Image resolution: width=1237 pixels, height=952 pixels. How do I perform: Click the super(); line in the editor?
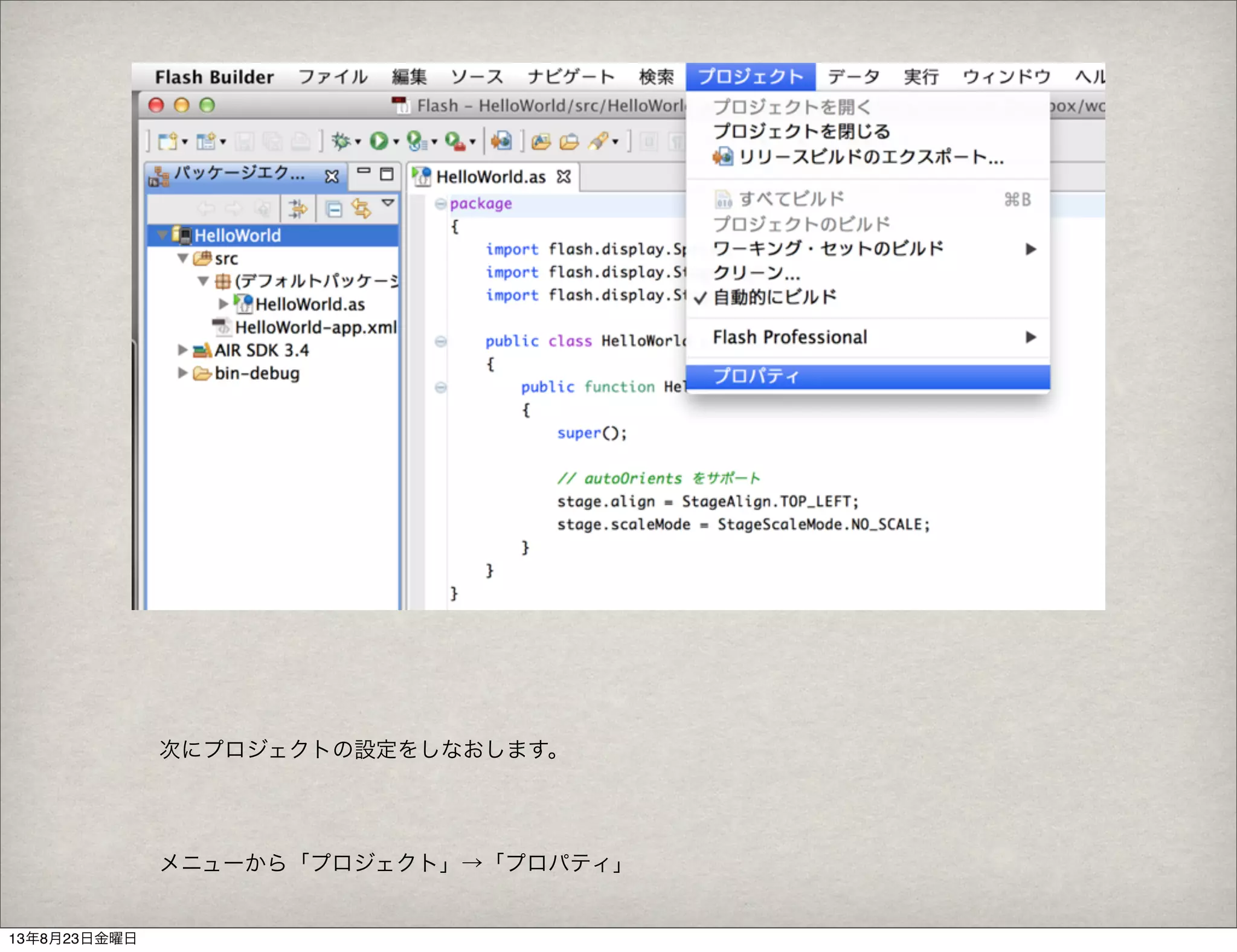tap(592, 433)
